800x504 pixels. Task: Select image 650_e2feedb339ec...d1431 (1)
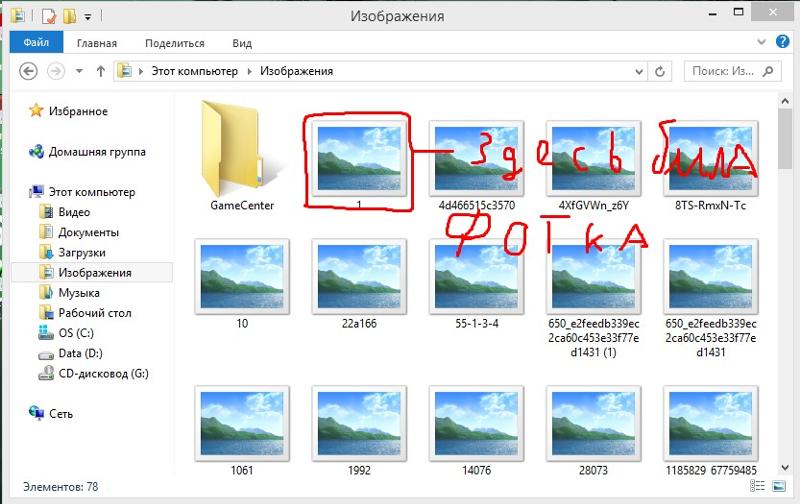pos(593,298)
